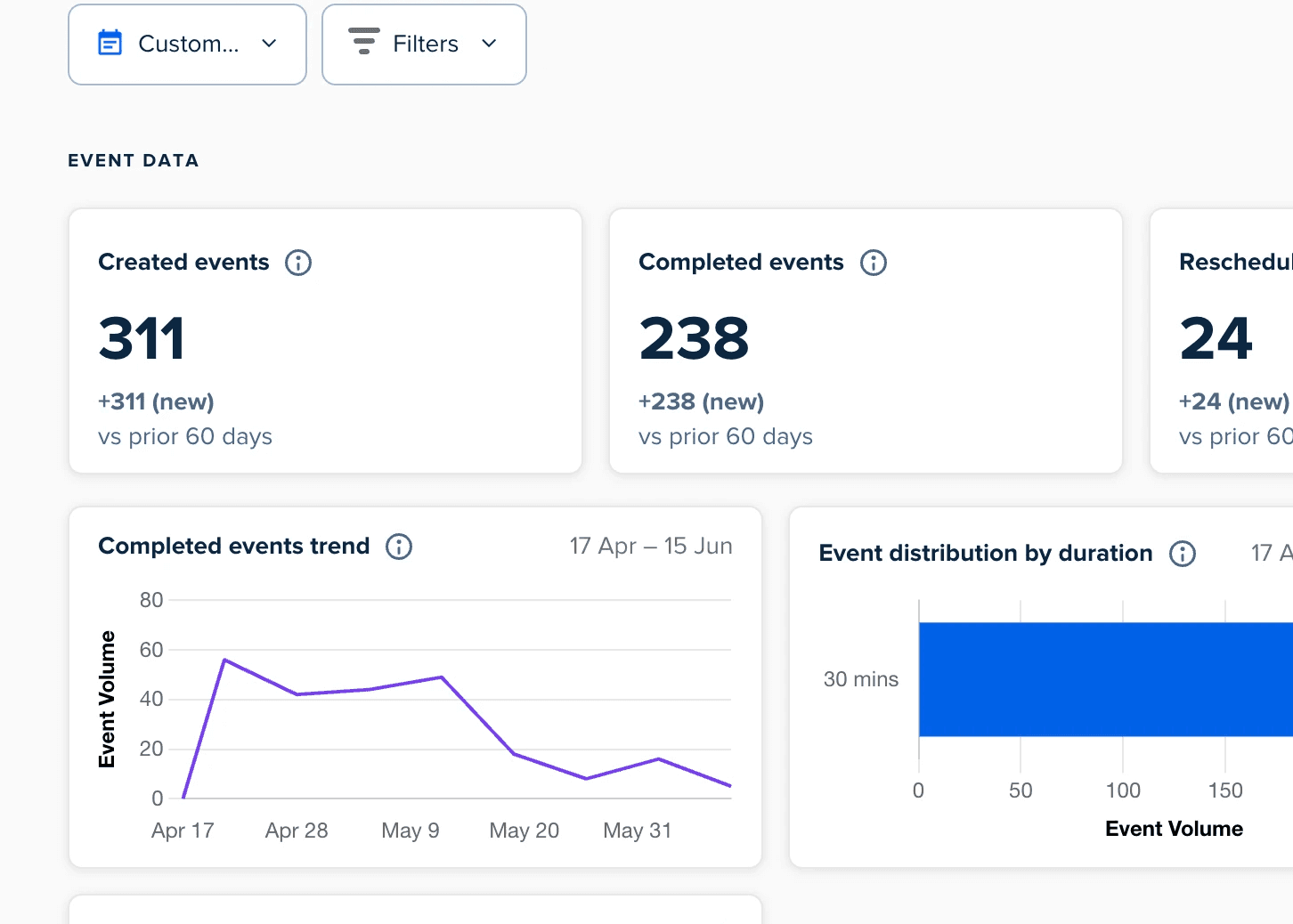
Task: Click the +24 (new) change text
Action: 1234,401
